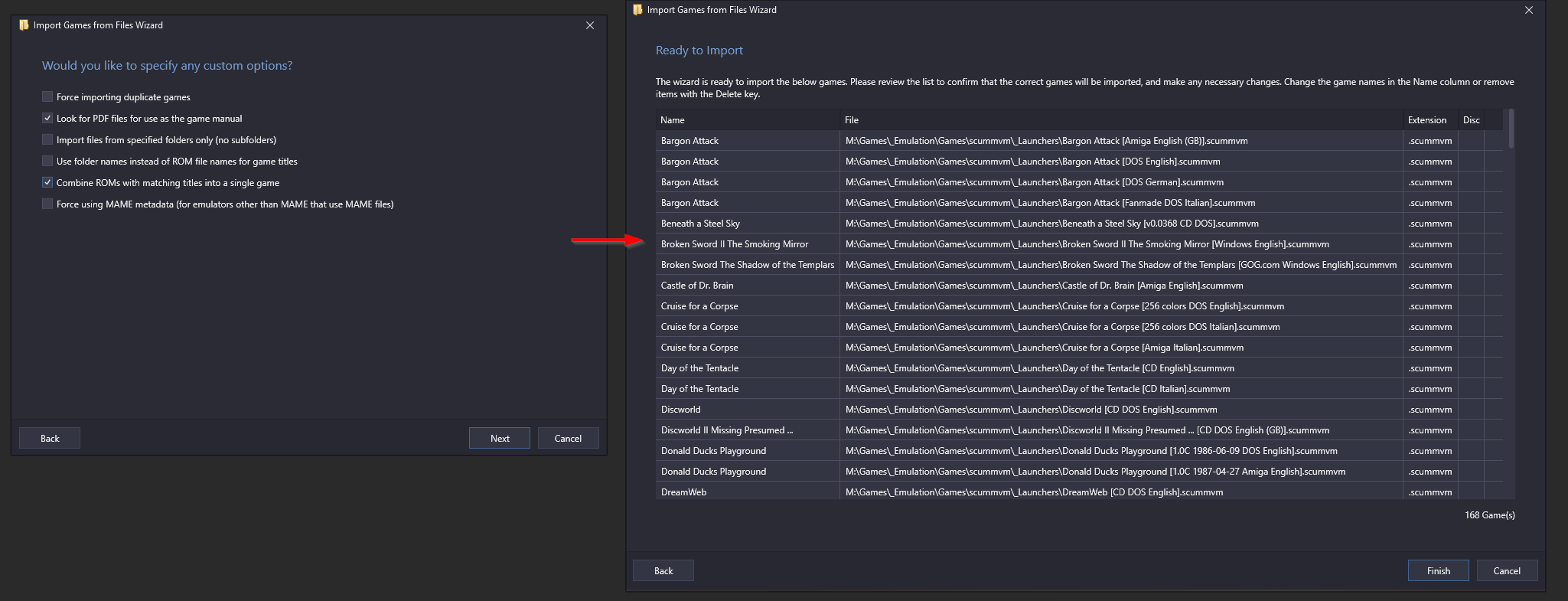Uncheck Look for PDF files option

[47, 118]
